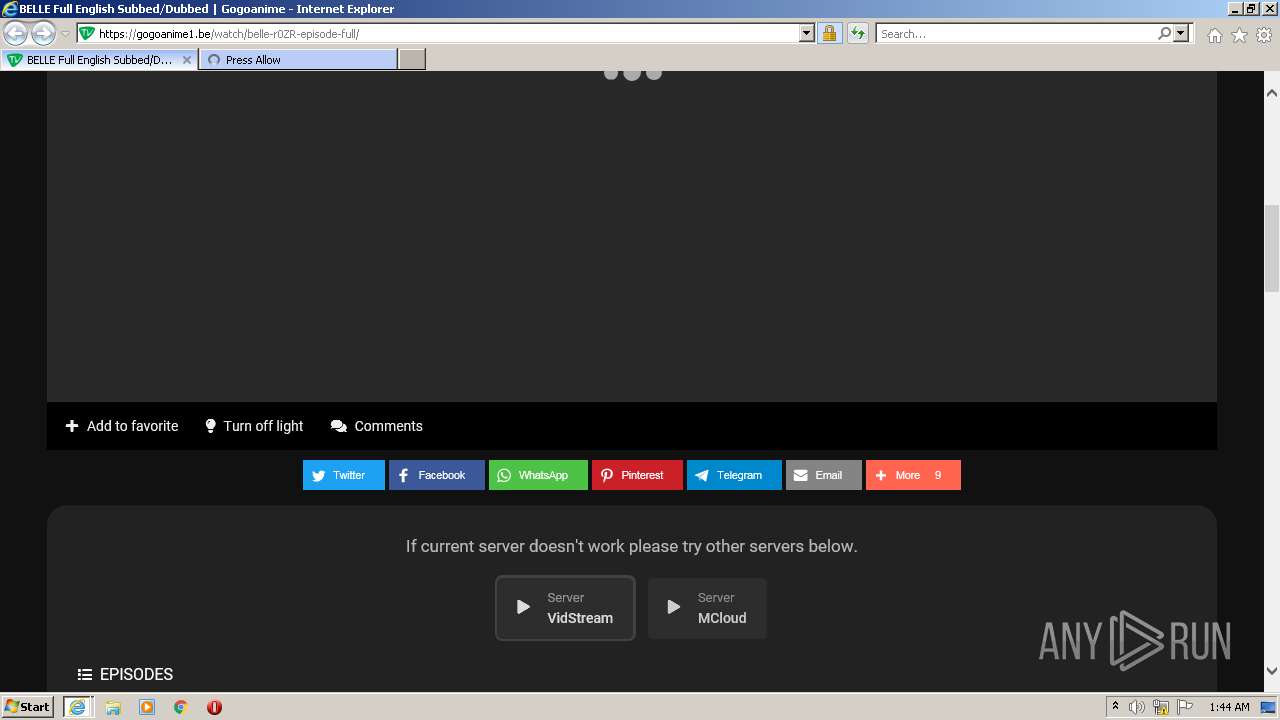The height and width of the screenshot is (720, 1280).
Task: Add video to favorite
Action: click(122, 426)
